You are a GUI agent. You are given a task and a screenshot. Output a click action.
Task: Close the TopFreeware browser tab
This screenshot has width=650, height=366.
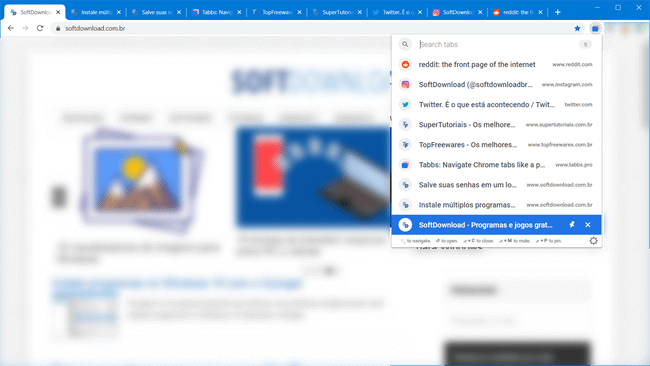click(x=299, y=12)
